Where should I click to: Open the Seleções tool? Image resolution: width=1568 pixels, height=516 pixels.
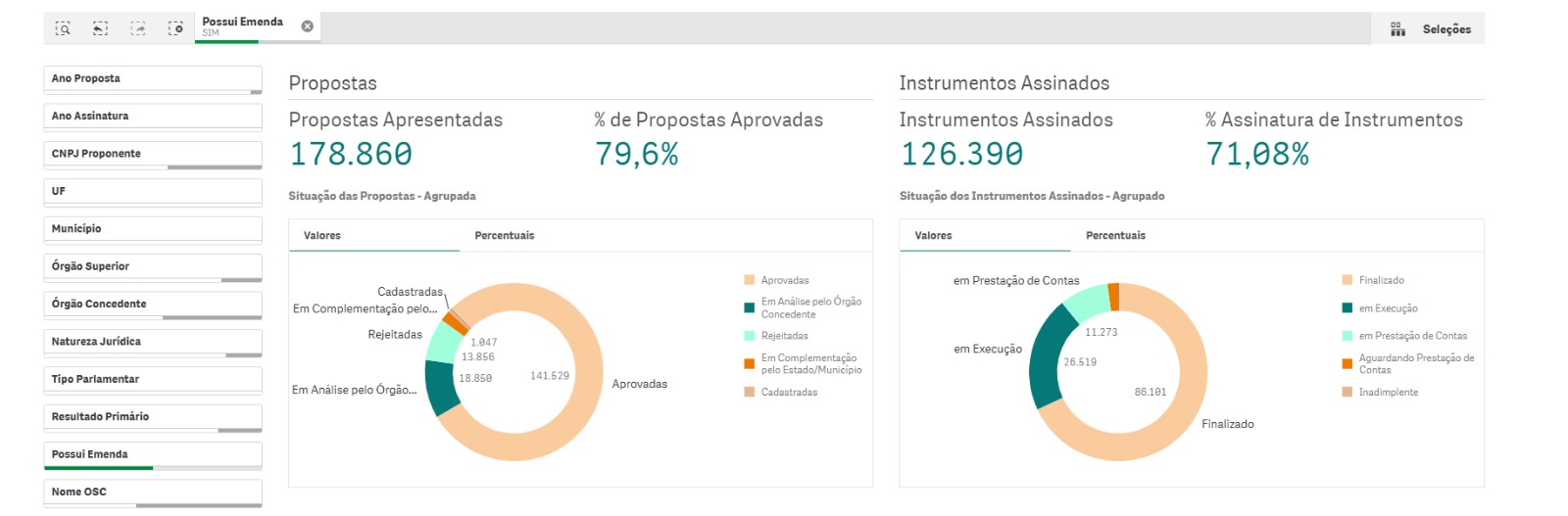tap(1431, 29)
